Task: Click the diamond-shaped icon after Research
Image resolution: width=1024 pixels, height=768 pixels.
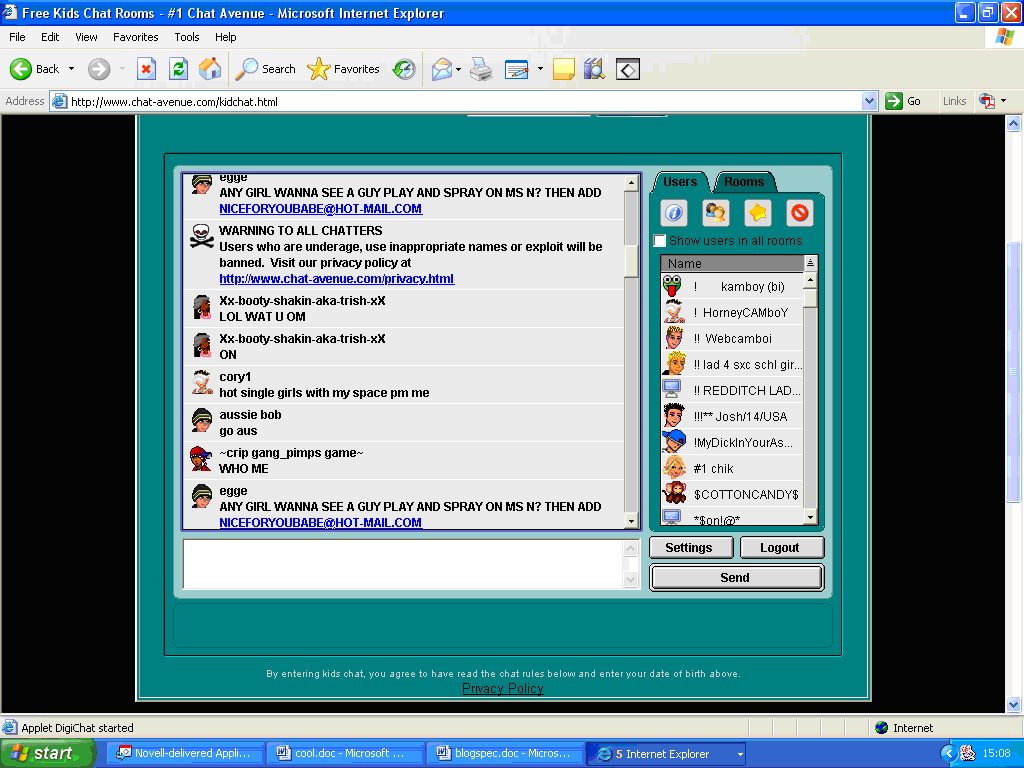Action: 628,69
